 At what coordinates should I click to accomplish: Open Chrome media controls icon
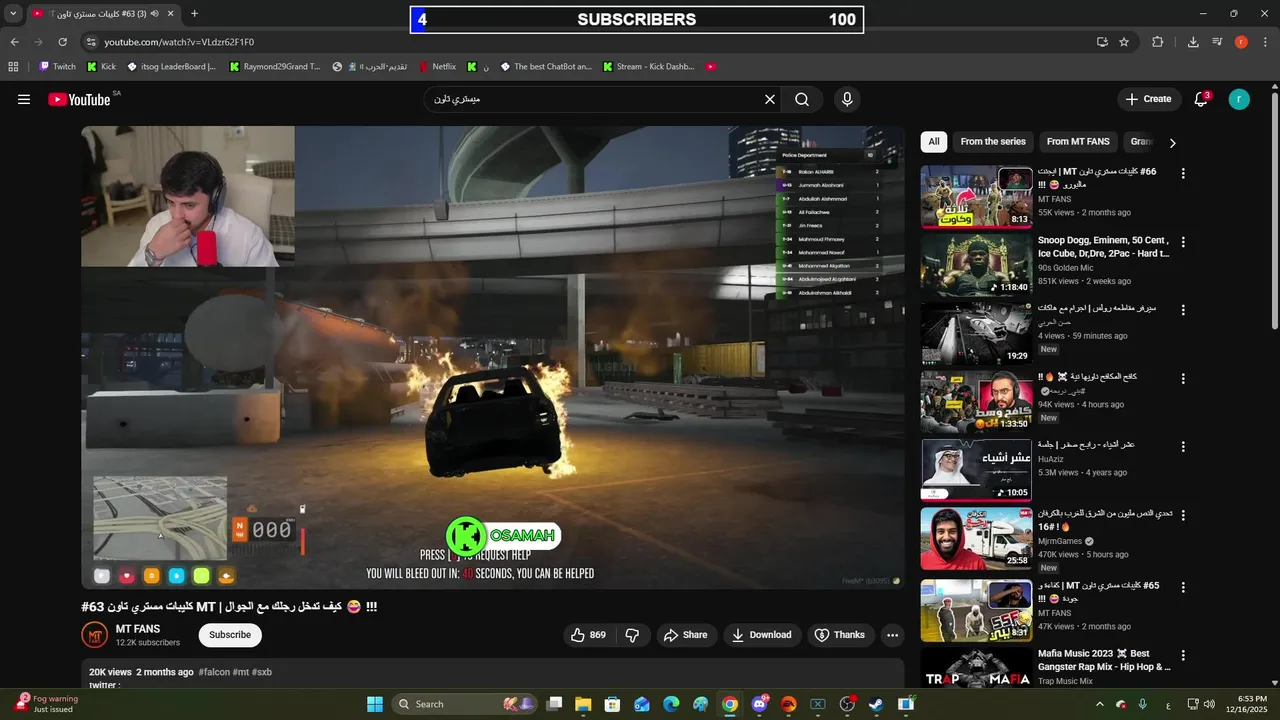(1217, 42)
